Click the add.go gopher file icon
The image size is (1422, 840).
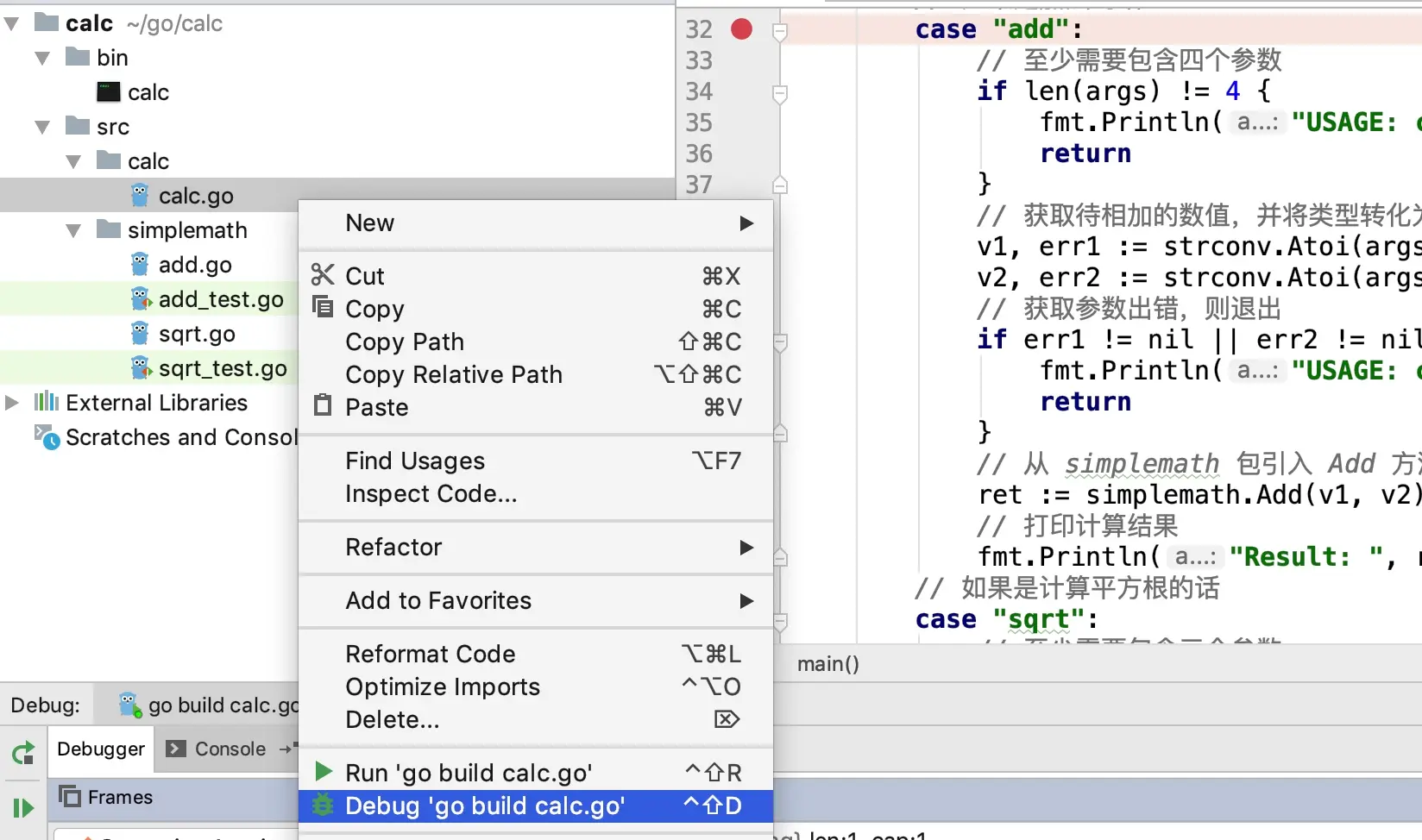pyautogui.click(x=140, y=265)
